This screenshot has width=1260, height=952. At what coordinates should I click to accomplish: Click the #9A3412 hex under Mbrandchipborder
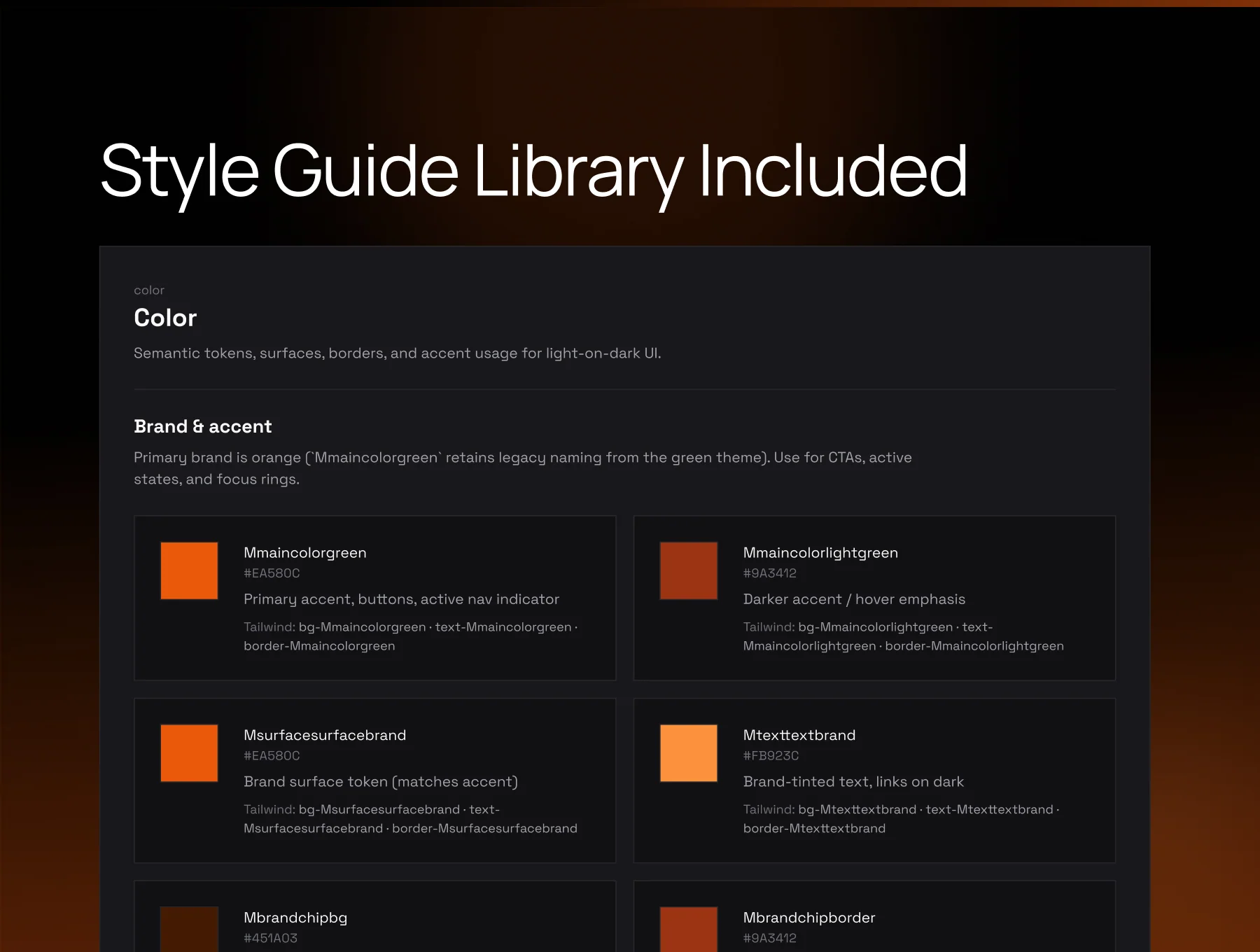pyautogui.click(x=770, y=939)
